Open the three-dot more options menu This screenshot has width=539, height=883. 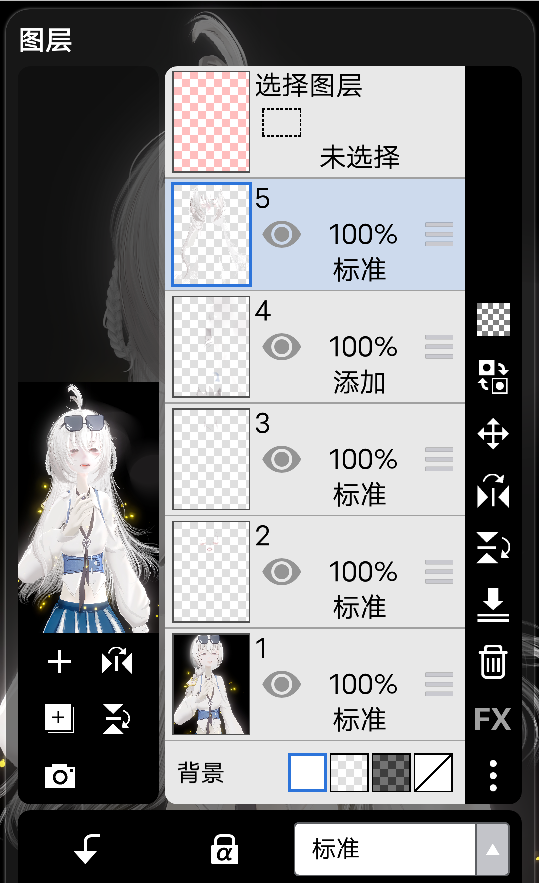(493, 775)
